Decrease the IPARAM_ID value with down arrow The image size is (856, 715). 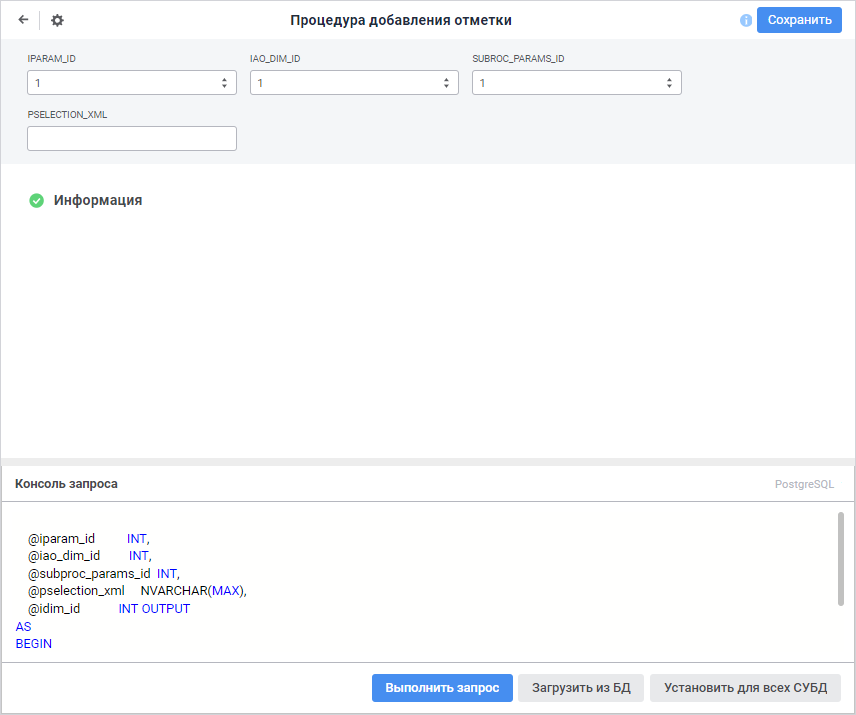pos(224,86)
